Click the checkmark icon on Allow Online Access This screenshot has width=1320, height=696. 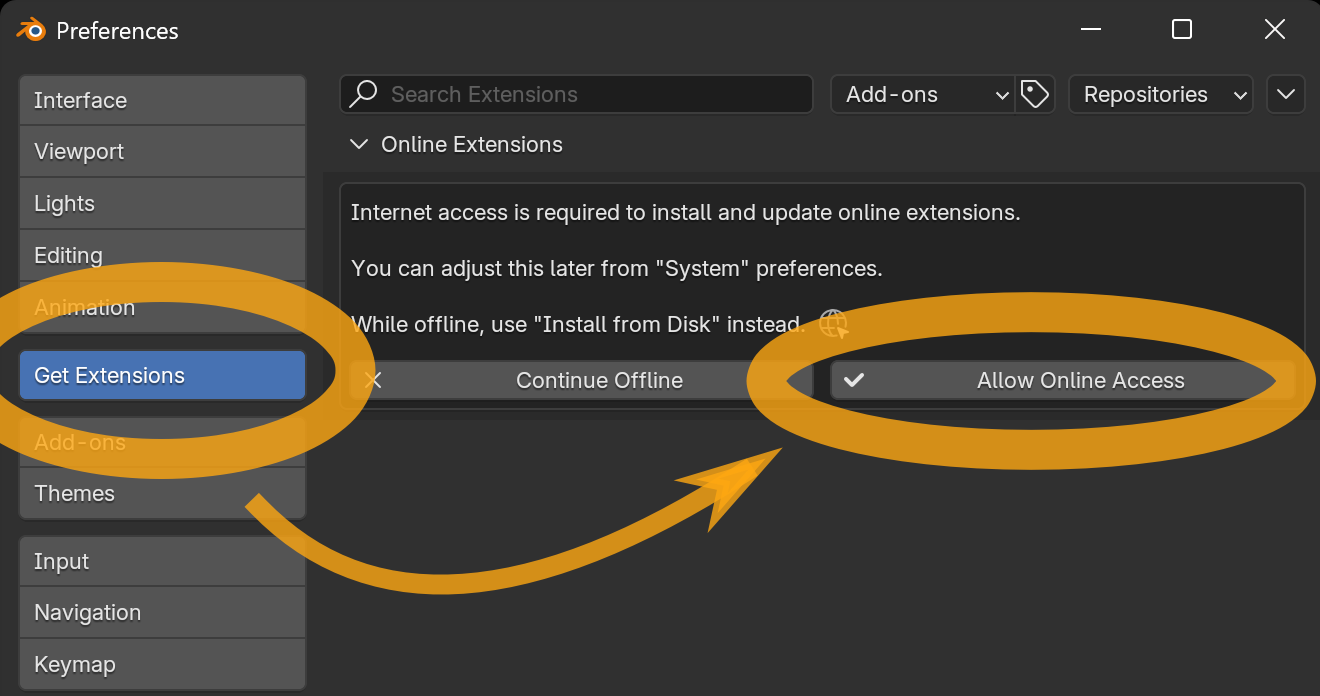click(x=854, y=380)
